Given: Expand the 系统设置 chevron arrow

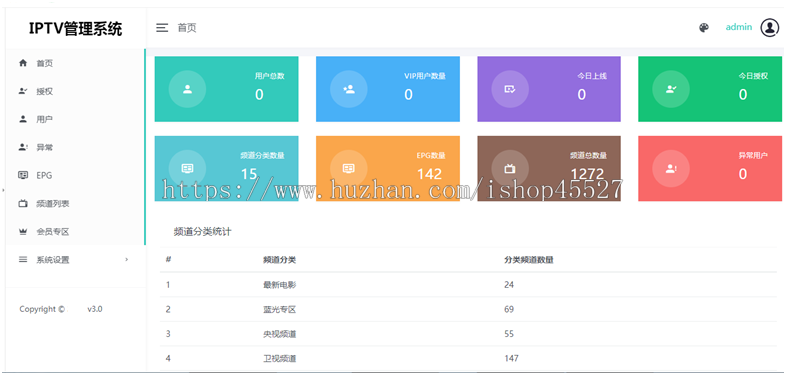Looking at the screenshot, I should [x=126, y=259].
